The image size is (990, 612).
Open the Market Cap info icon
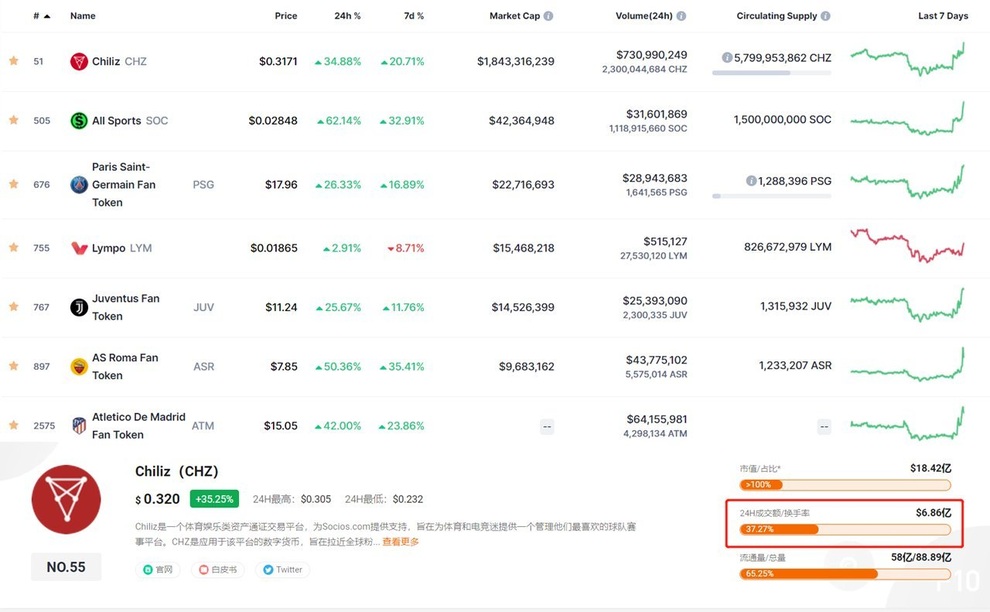[x=548, y=16]
